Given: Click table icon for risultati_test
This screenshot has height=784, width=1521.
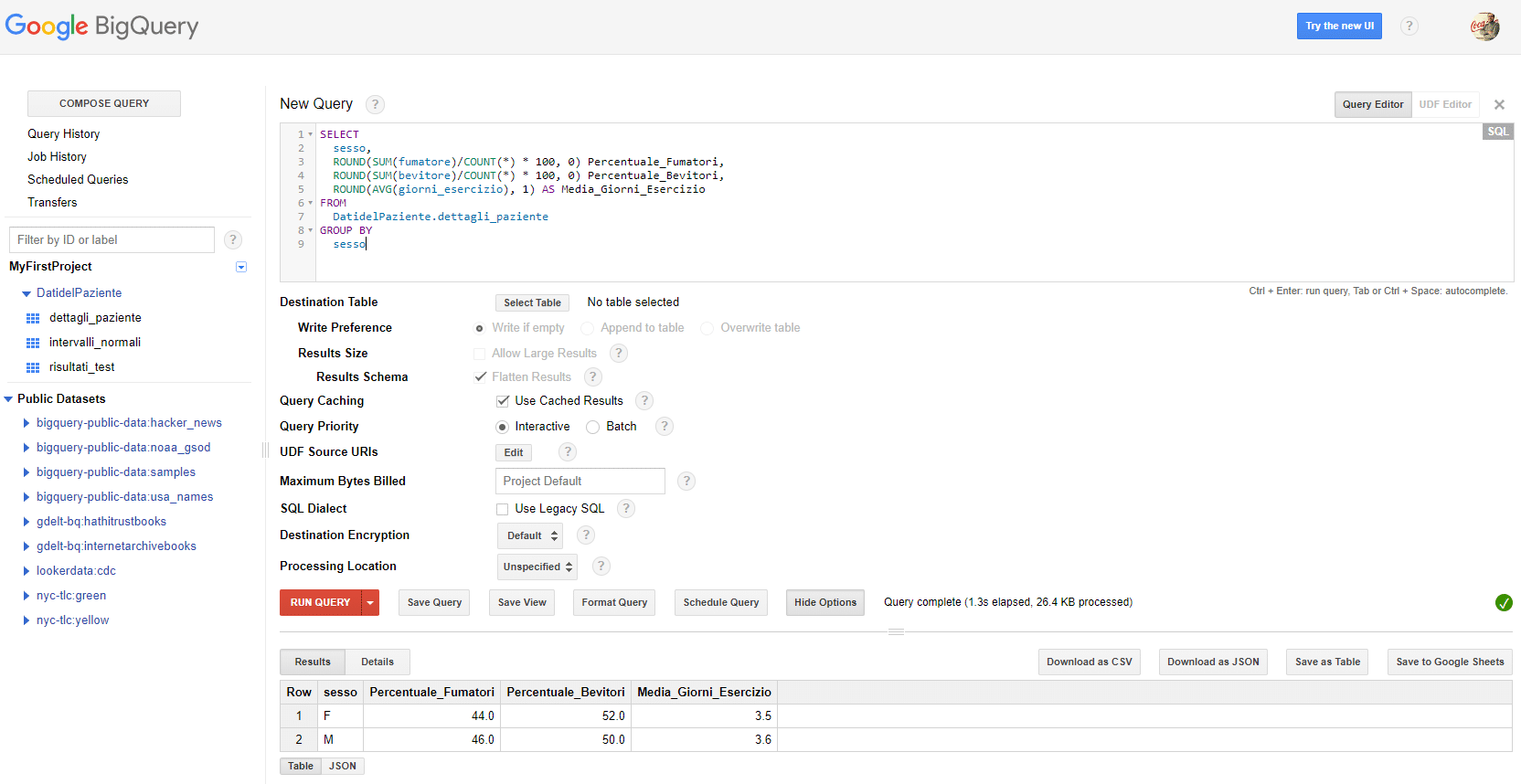Looking at the screenshot, I should pyautogui.click(x=33, y=367).
